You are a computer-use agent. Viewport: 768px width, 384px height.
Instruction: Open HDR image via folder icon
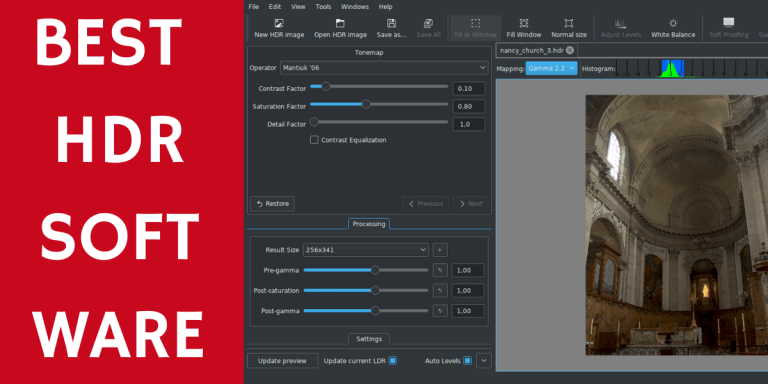pyautogui.click(x=340, y=23)
